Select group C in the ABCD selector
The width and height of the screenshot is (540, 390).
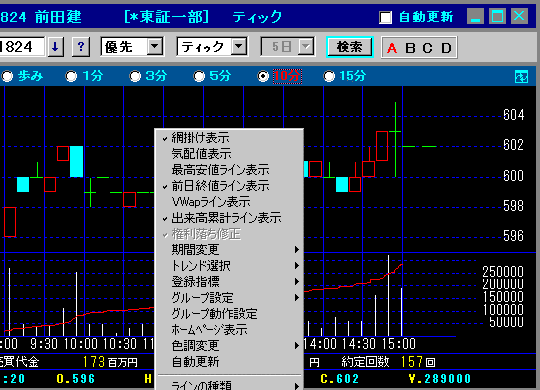click(427, 48)
